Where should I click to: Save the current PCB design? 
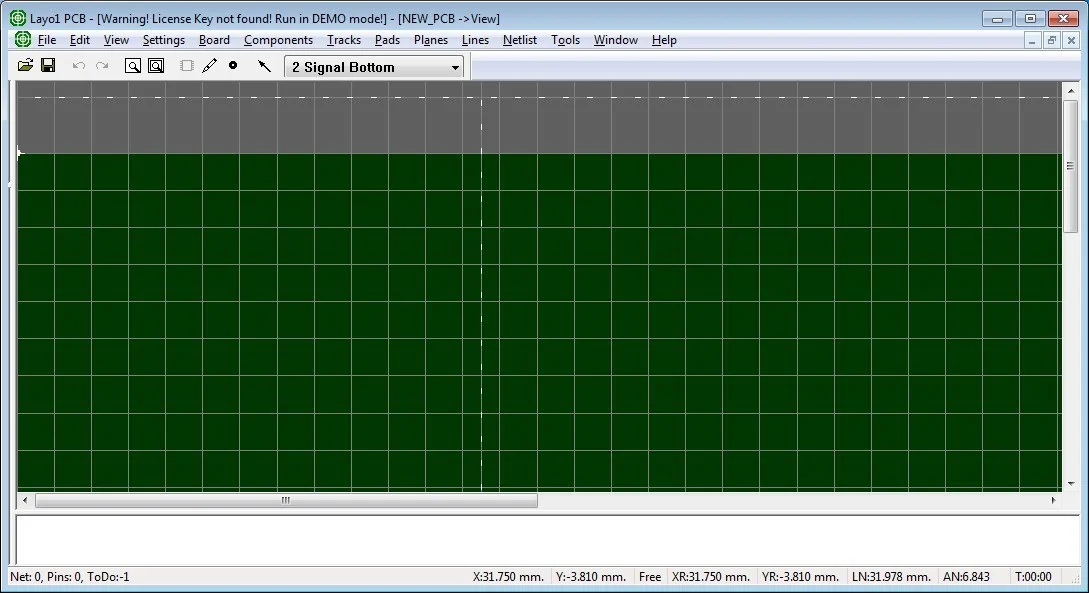click(47, 65)
